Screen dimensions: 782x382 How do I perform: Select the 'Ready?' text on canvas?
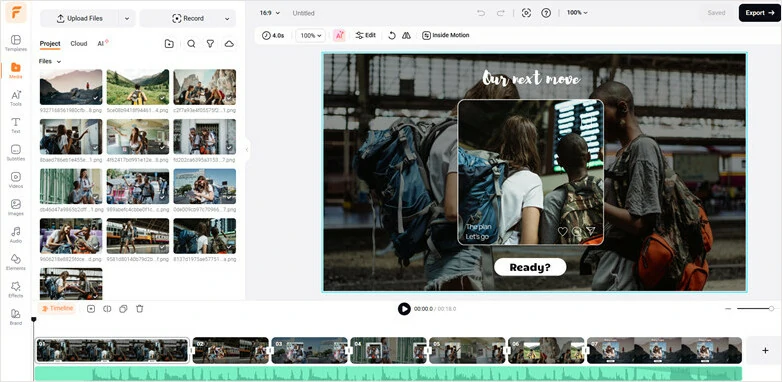[530, 267]
